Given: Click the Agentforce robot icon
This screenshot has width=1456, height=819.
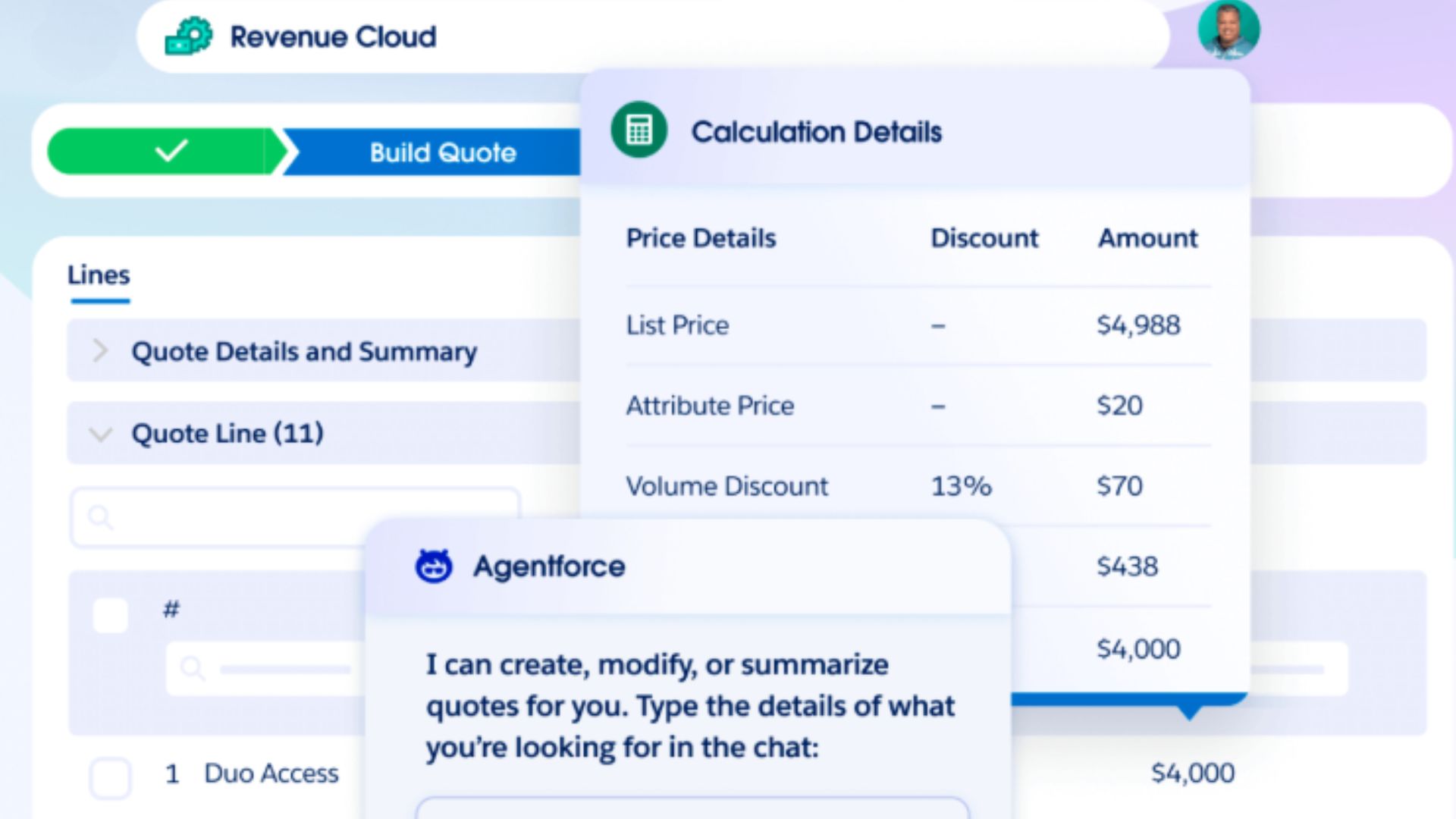Looking at the screenshot, I should point(434,566).
